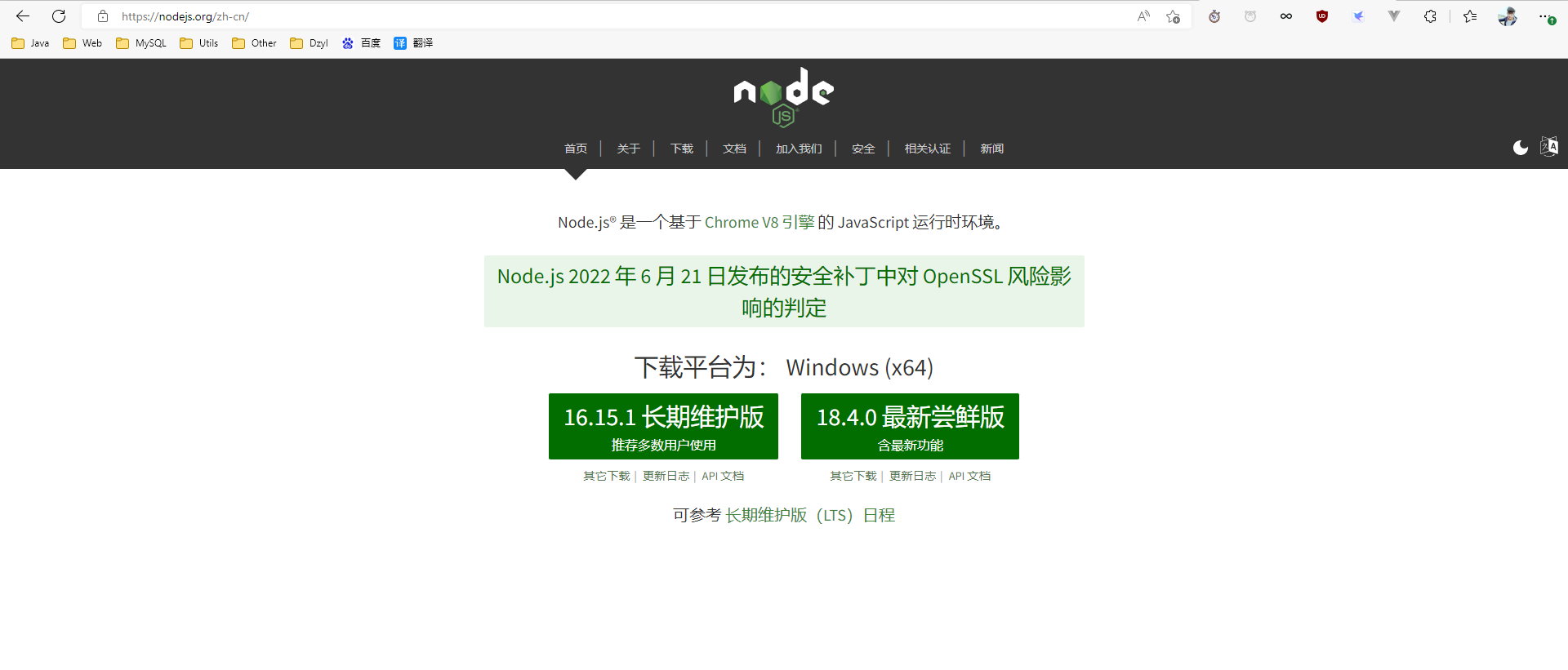This screenshot has height=670, width=1568.
Task: Open 下载 in the site navigation
Action: [681, 149]
